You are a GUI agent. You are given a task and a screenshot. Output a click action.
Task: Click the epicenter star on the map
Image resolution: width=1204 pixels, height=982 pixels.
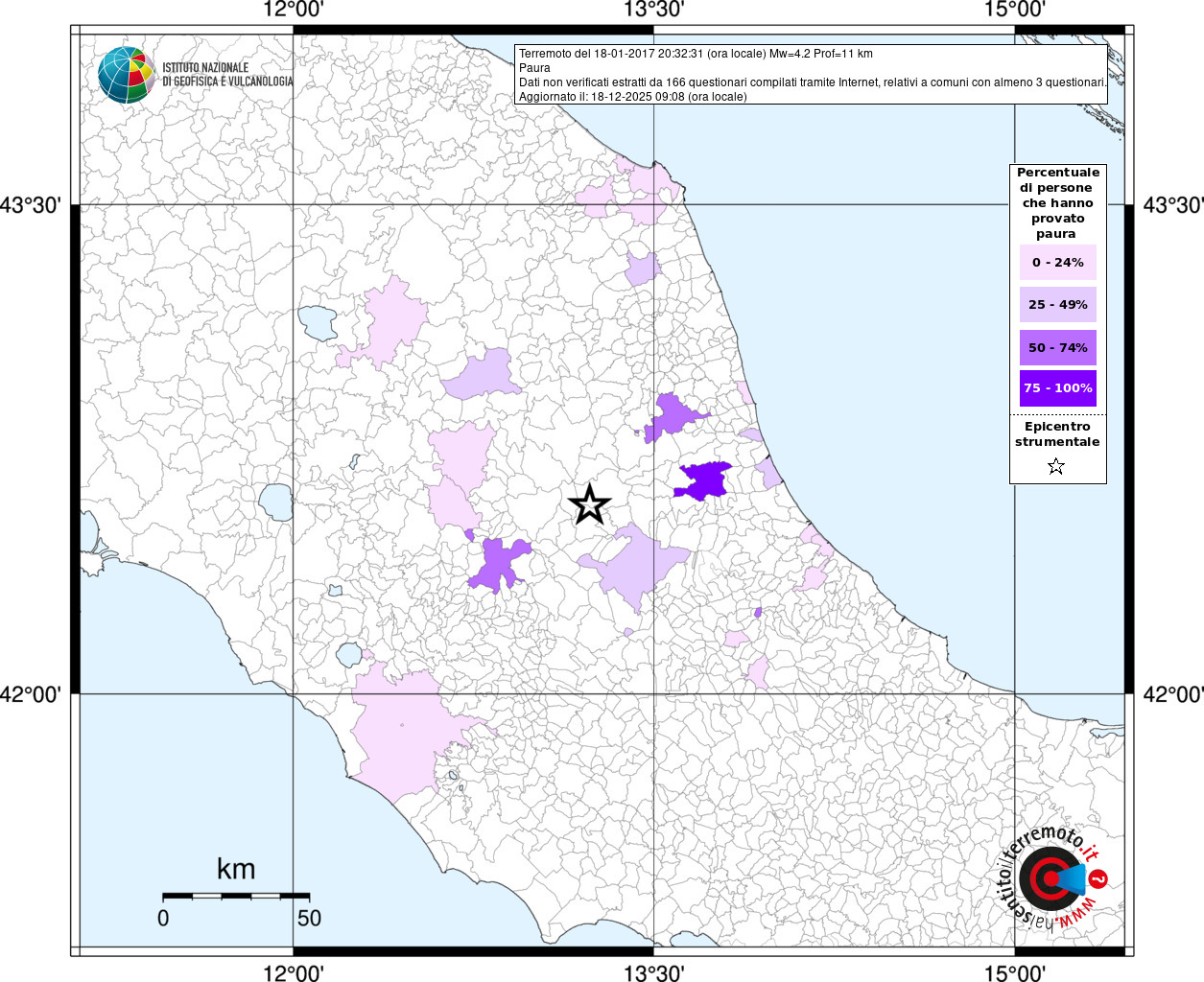[589, 503]
